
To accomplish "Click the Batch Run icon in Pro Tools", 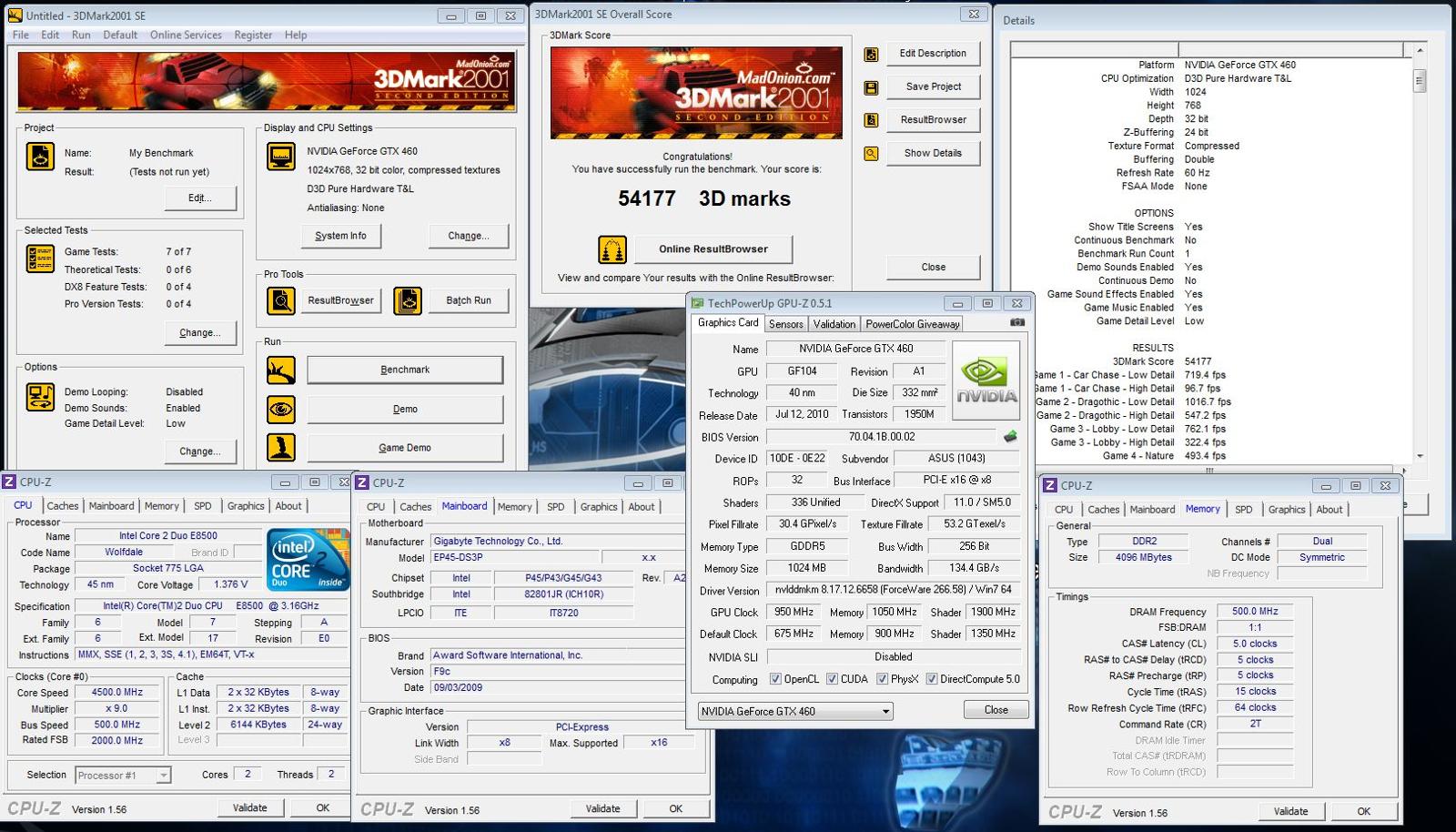I will coord(408,300).
